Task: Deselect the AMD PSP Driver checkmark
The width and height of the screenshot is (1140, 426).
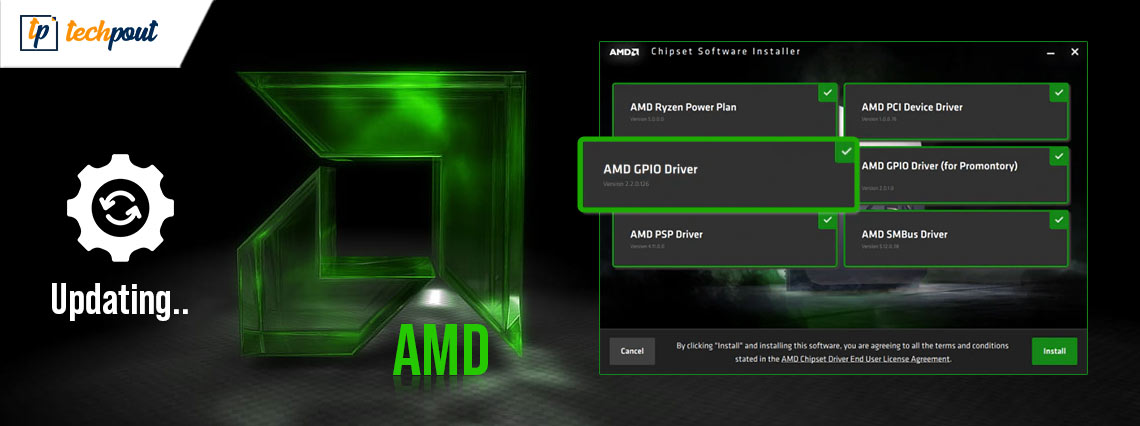Action: (x=827, y=220)
